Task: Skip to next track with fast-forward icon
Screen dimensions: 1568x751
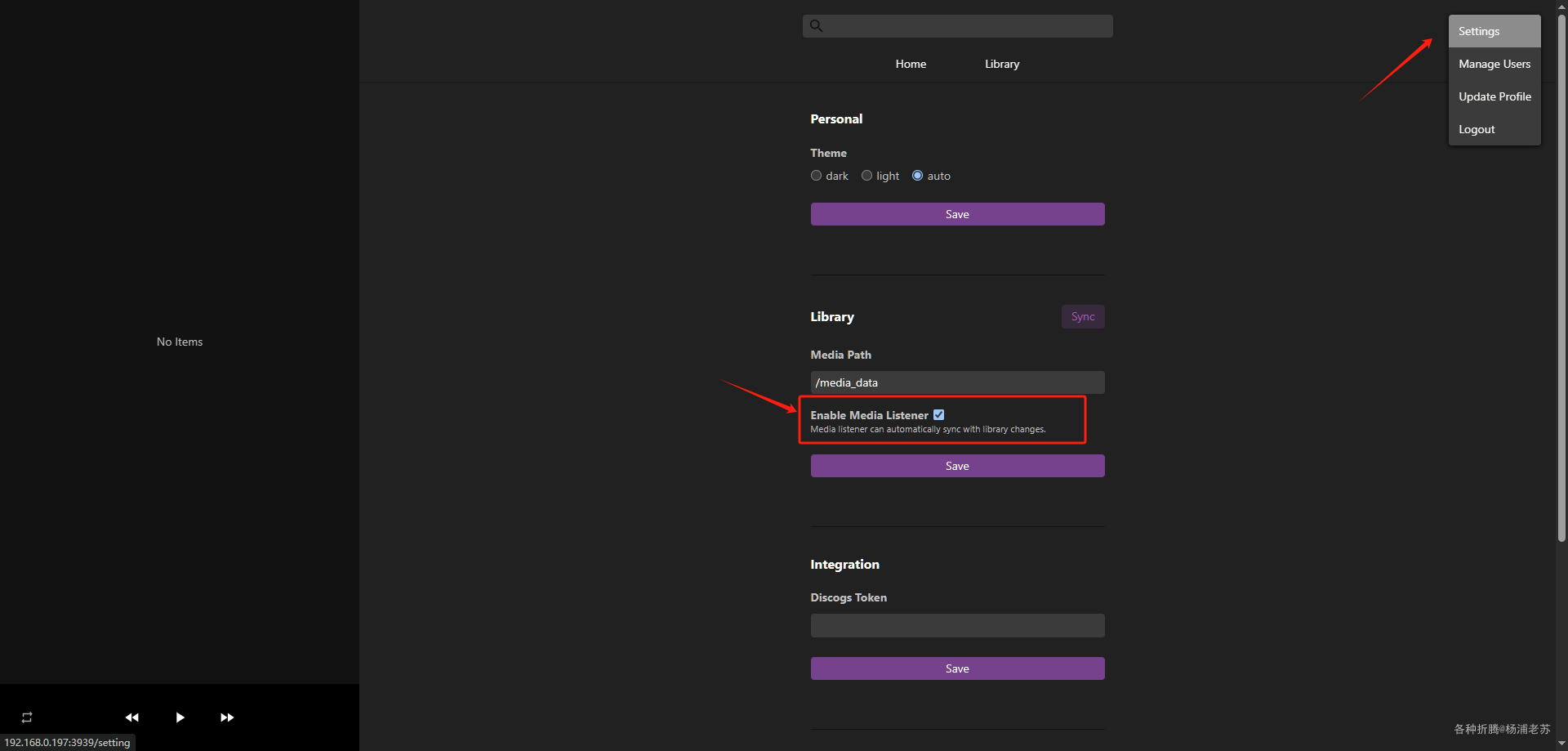Action: 227,717
